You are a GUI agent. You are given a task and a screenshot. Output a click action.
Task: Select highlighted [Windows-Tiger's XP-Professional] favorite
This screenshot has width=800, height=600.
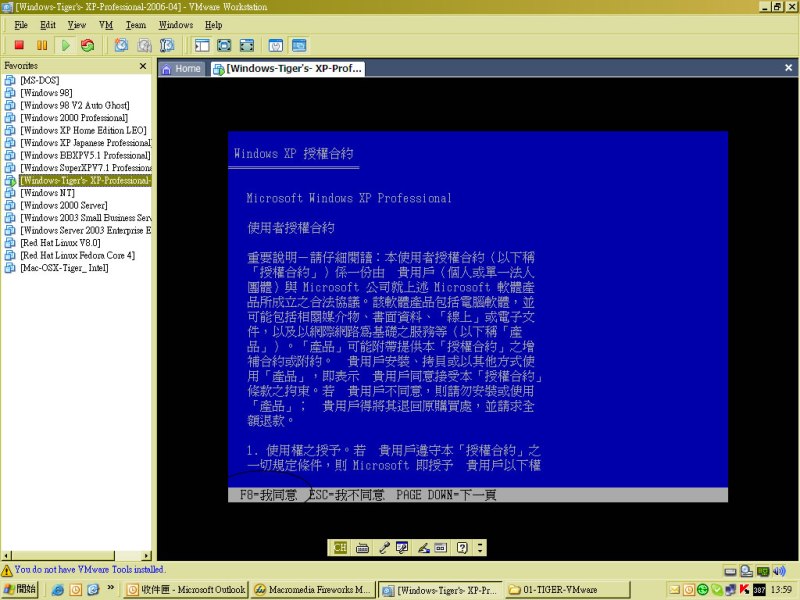pos(78,180)
